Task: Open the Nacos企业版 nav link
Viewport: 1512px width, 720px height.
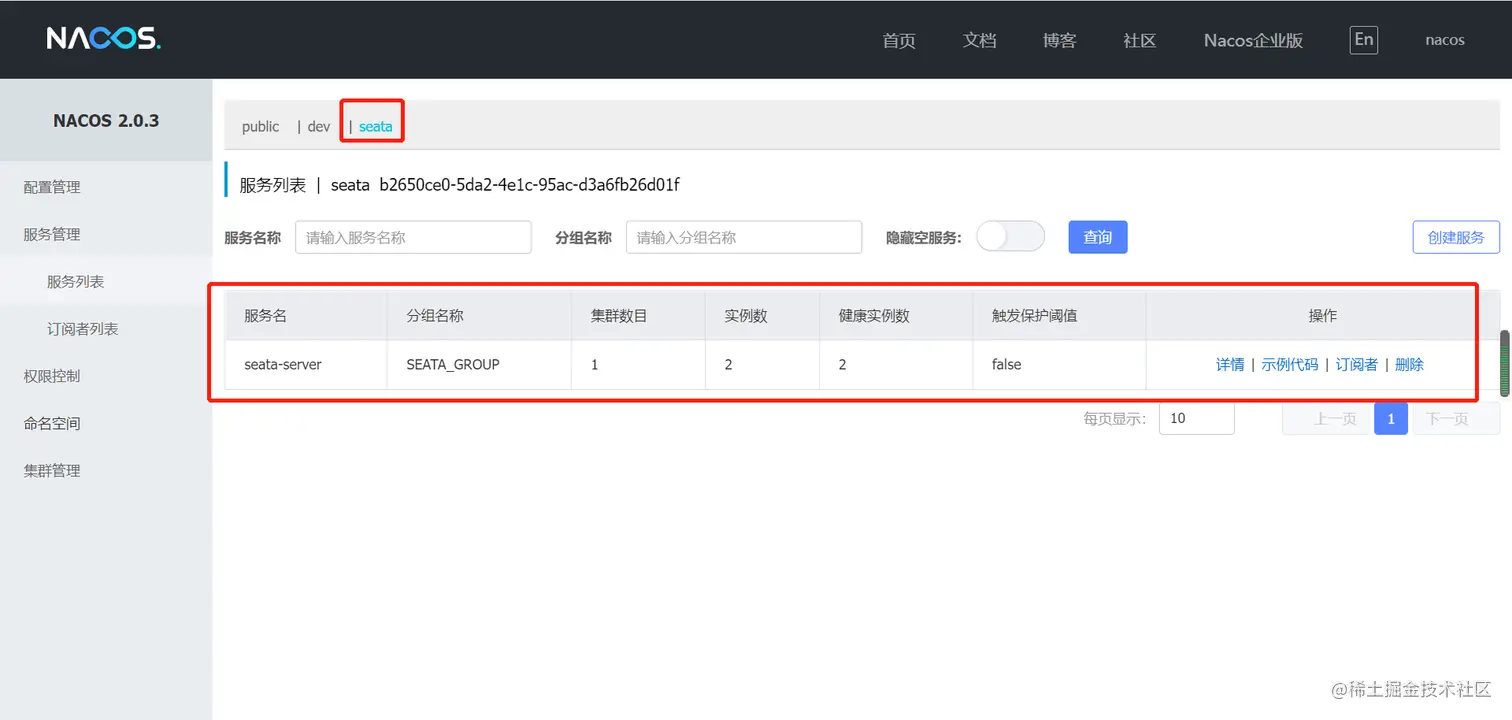Action: pyautogui.click(x=1253, y=41)
